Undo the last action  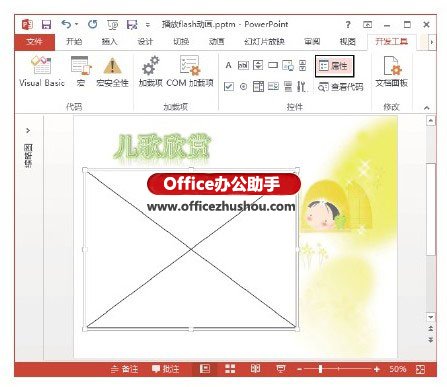pyautogui.click(x=66, y=24)
